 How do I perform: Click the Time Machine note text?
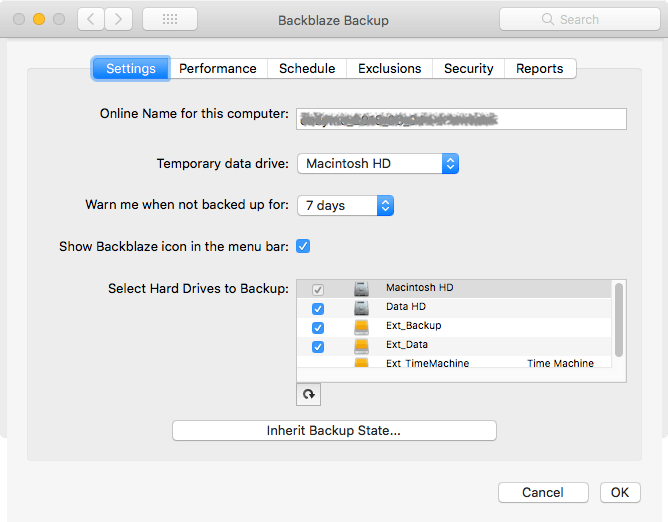[560, 363]
